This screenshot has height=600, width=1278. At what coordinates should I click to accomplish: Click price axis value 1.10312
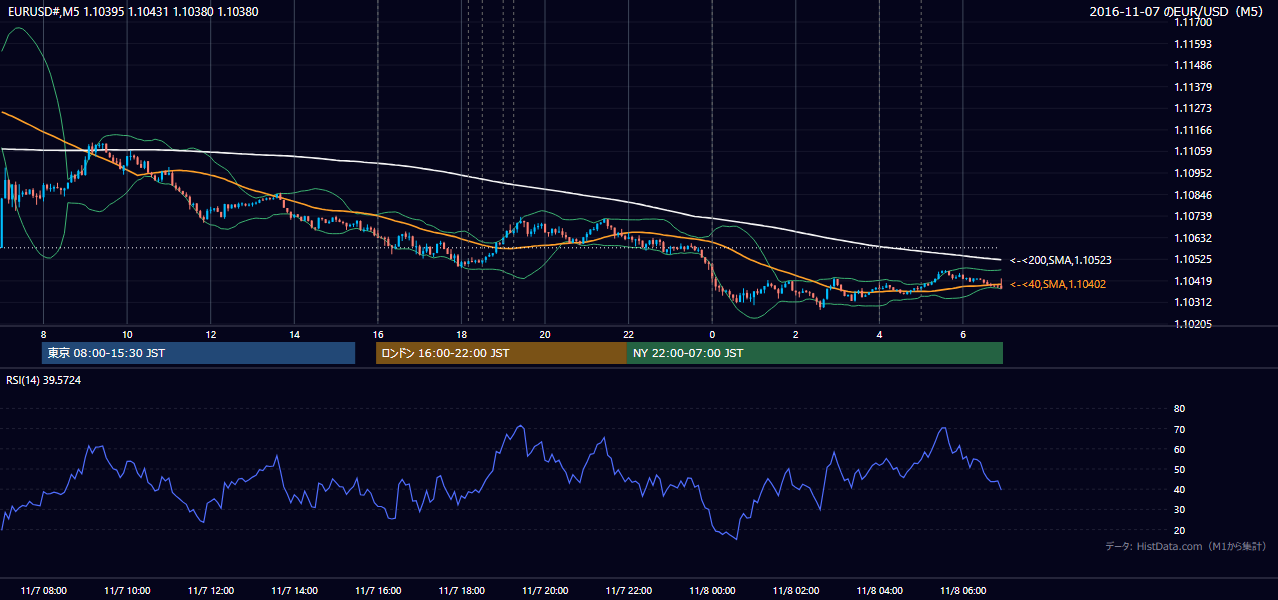(1194, 302)
